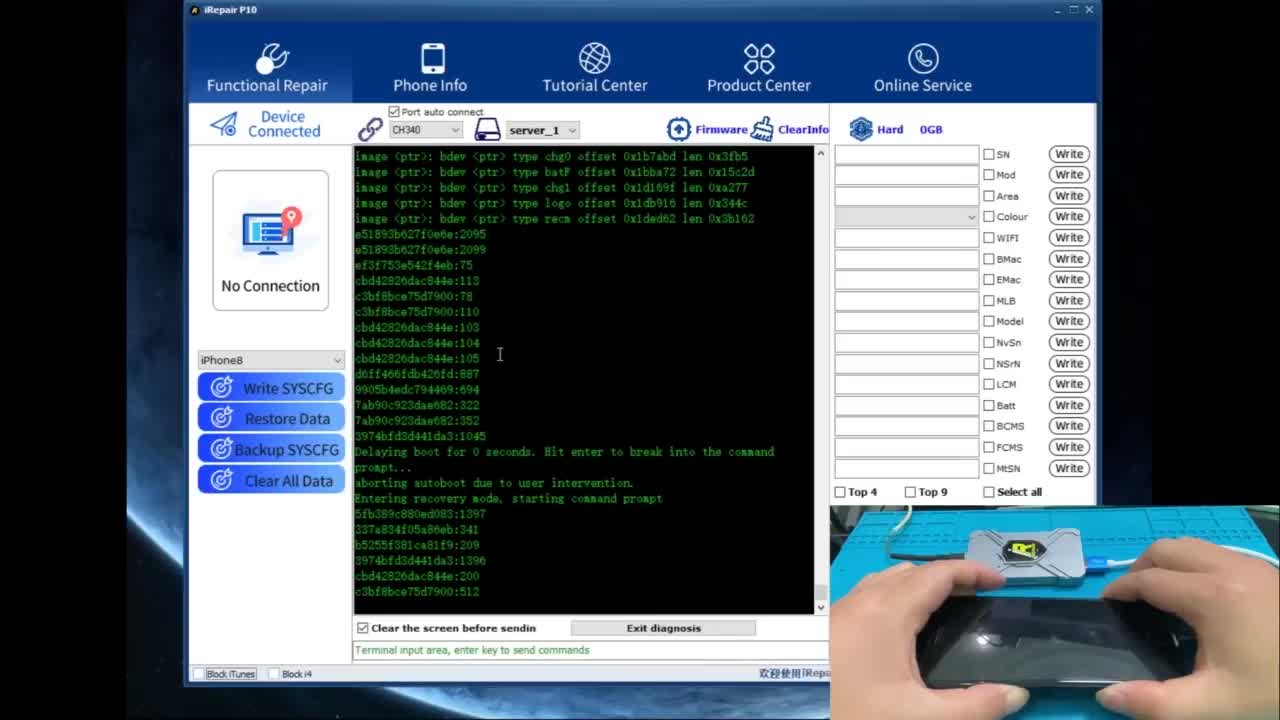Open the Online Service tab
1280x720 pixels.
pyautogui.click(x=923, y=68)
